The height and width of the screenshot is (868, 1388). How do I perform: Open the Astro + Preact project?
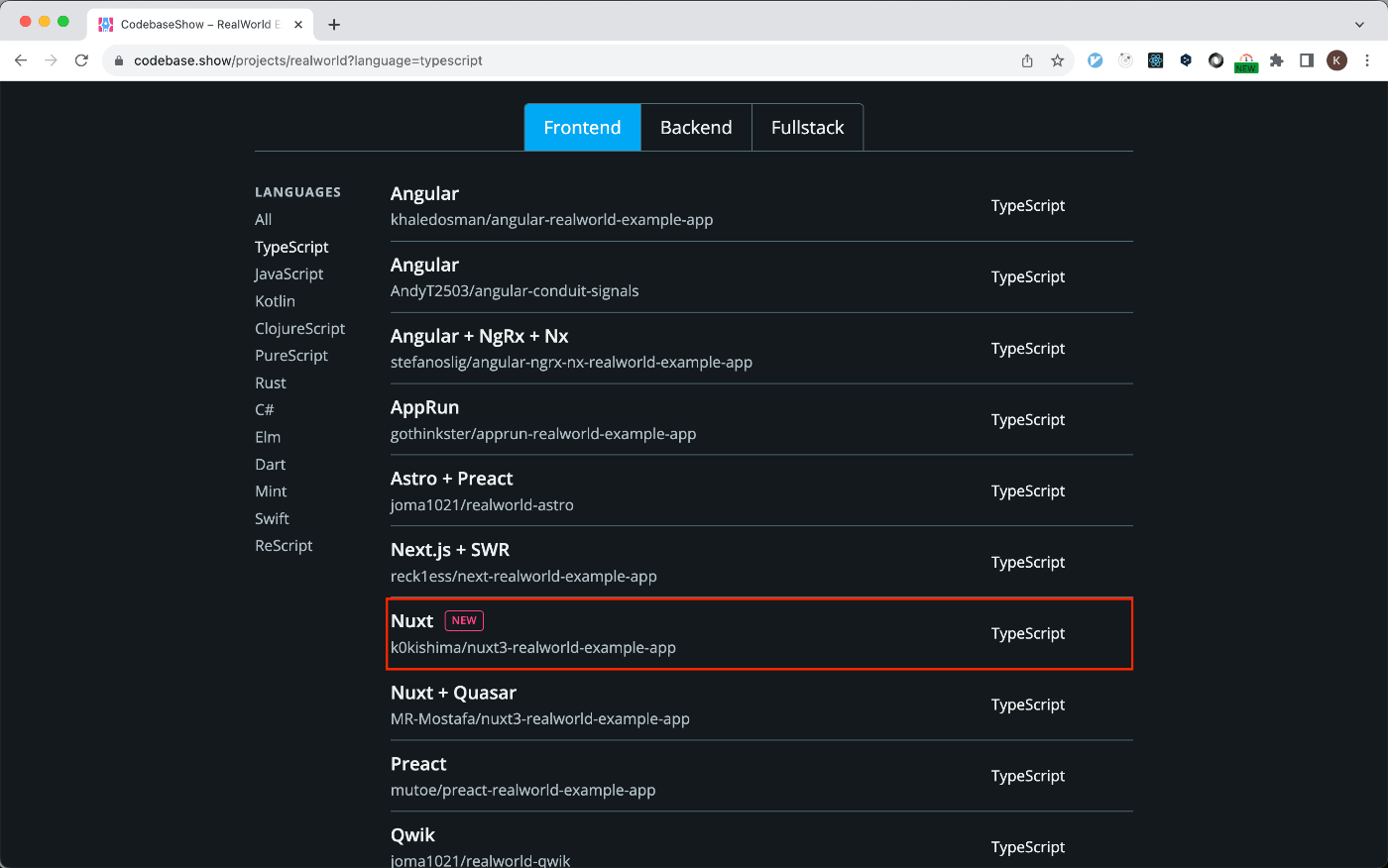[451, 479]
